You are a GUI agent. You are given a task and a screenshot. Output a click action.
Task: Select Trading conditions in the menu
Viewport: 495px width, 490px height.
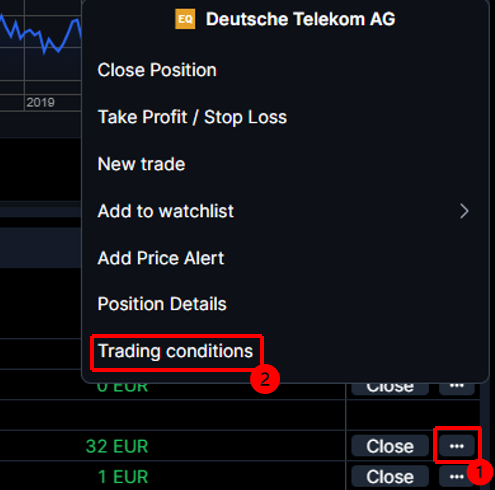[176, 351]
